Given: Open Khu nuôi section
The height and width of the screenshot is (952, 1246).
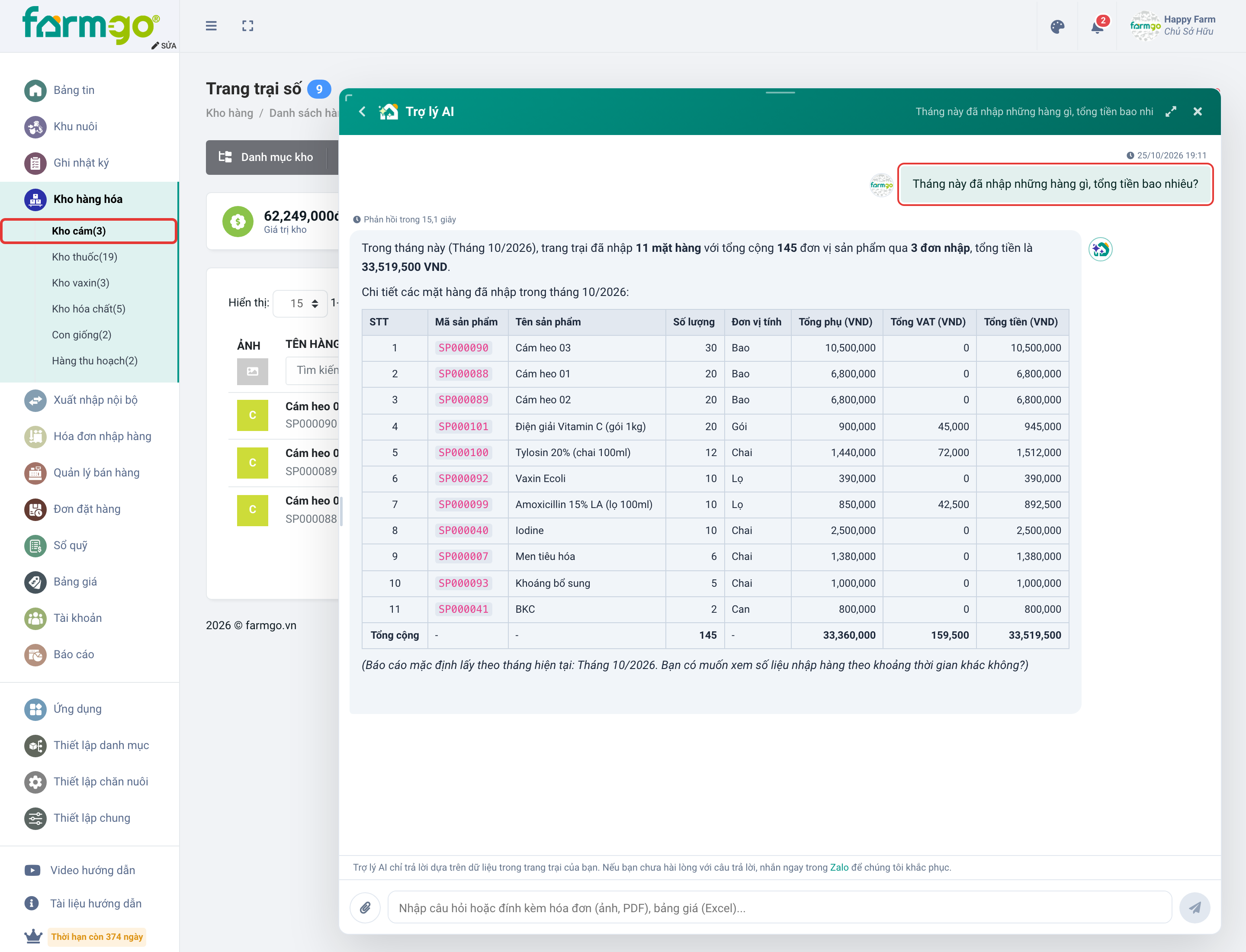Looking at the screenshot, I should pyautogui.click(x=75, y=126).
